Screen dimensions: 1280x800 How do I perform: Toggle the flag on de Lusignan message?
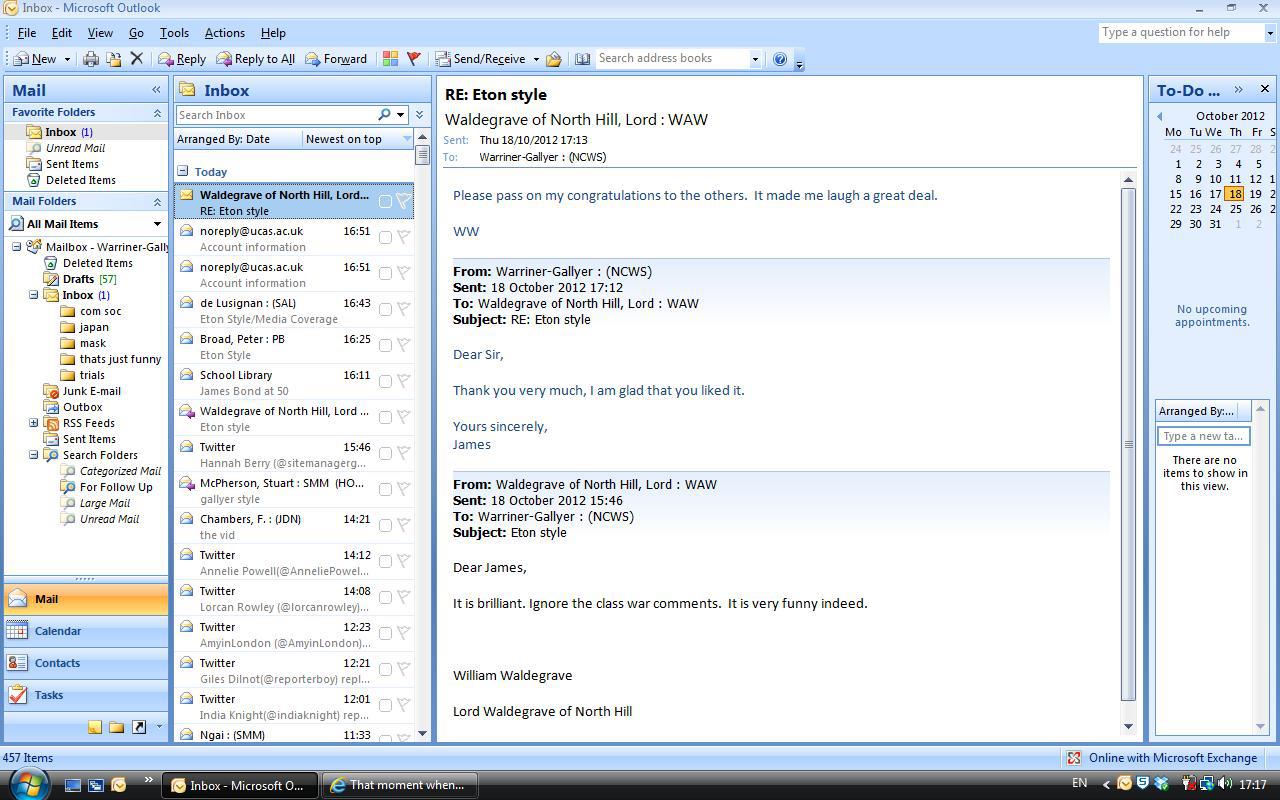[x=404, y=309]
